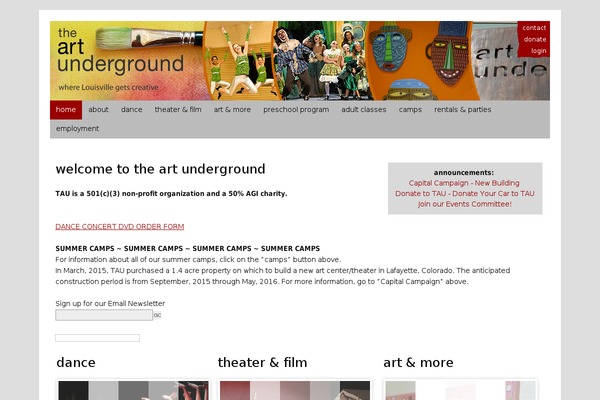Open the Dance Concert DVD order form
The image size is (600, 400).
pyautogui.click(x=120, y=227)
